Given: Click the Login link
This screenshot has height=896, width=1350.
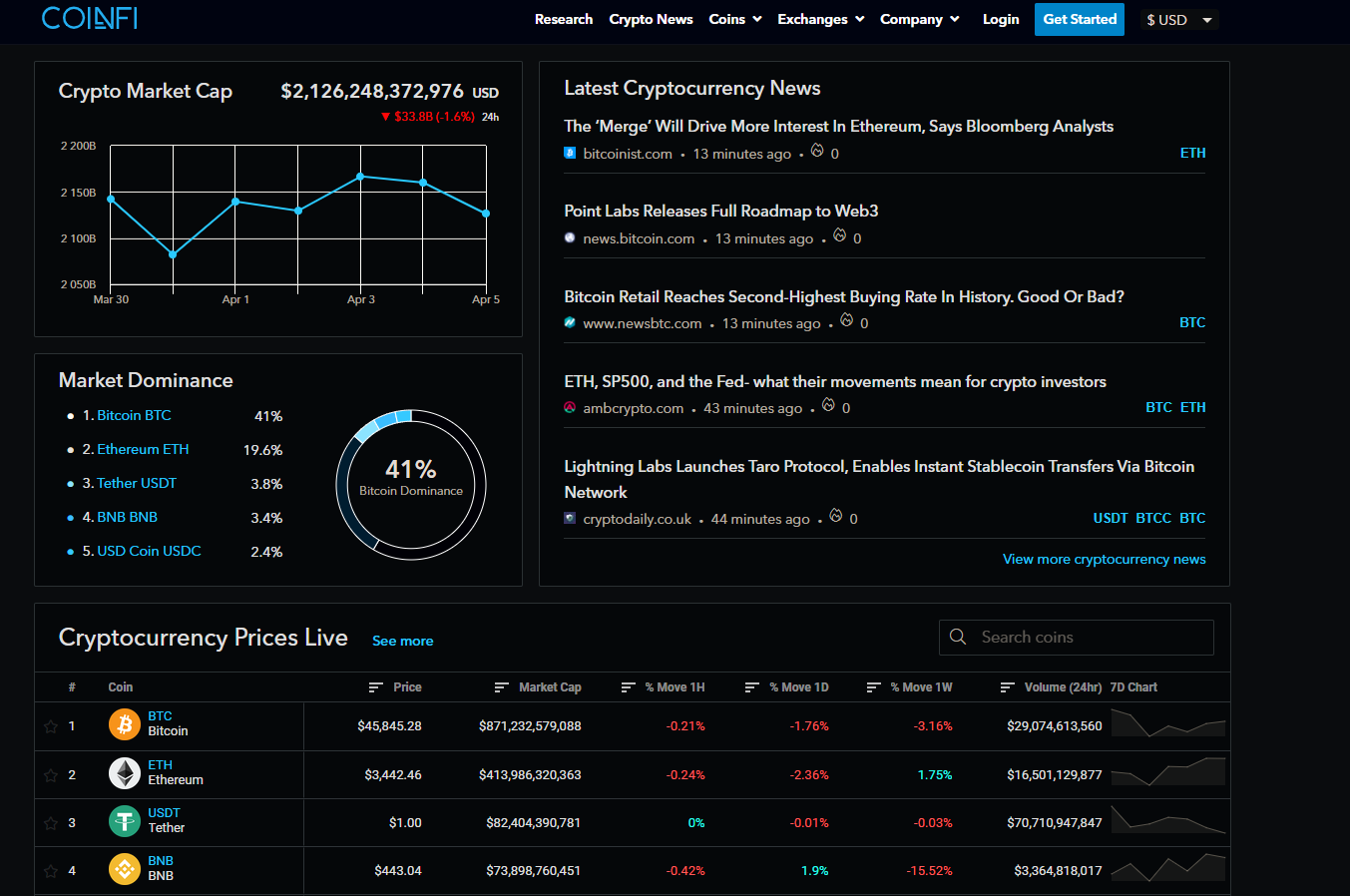Looking at the screenshot, I should tap(1001, 19).
